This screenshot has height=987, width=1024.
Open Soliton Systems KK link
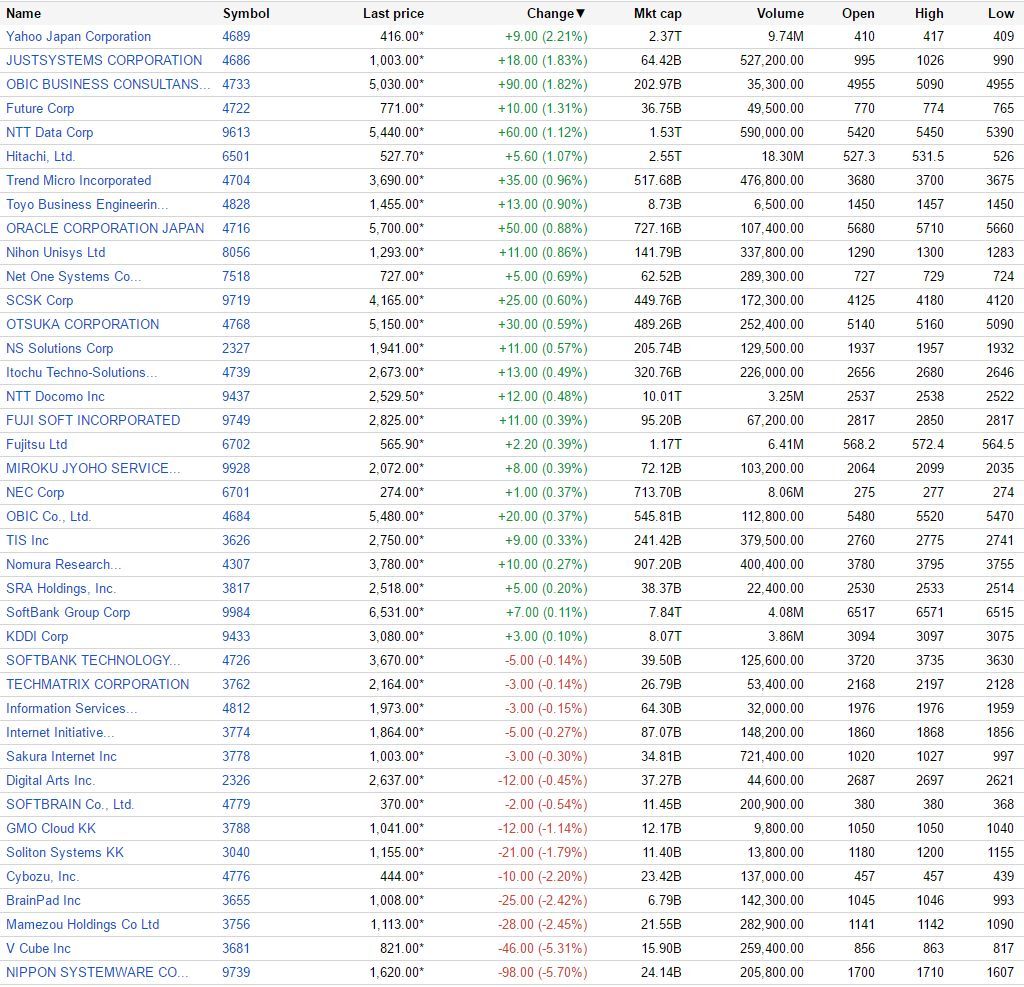[65, 853]
